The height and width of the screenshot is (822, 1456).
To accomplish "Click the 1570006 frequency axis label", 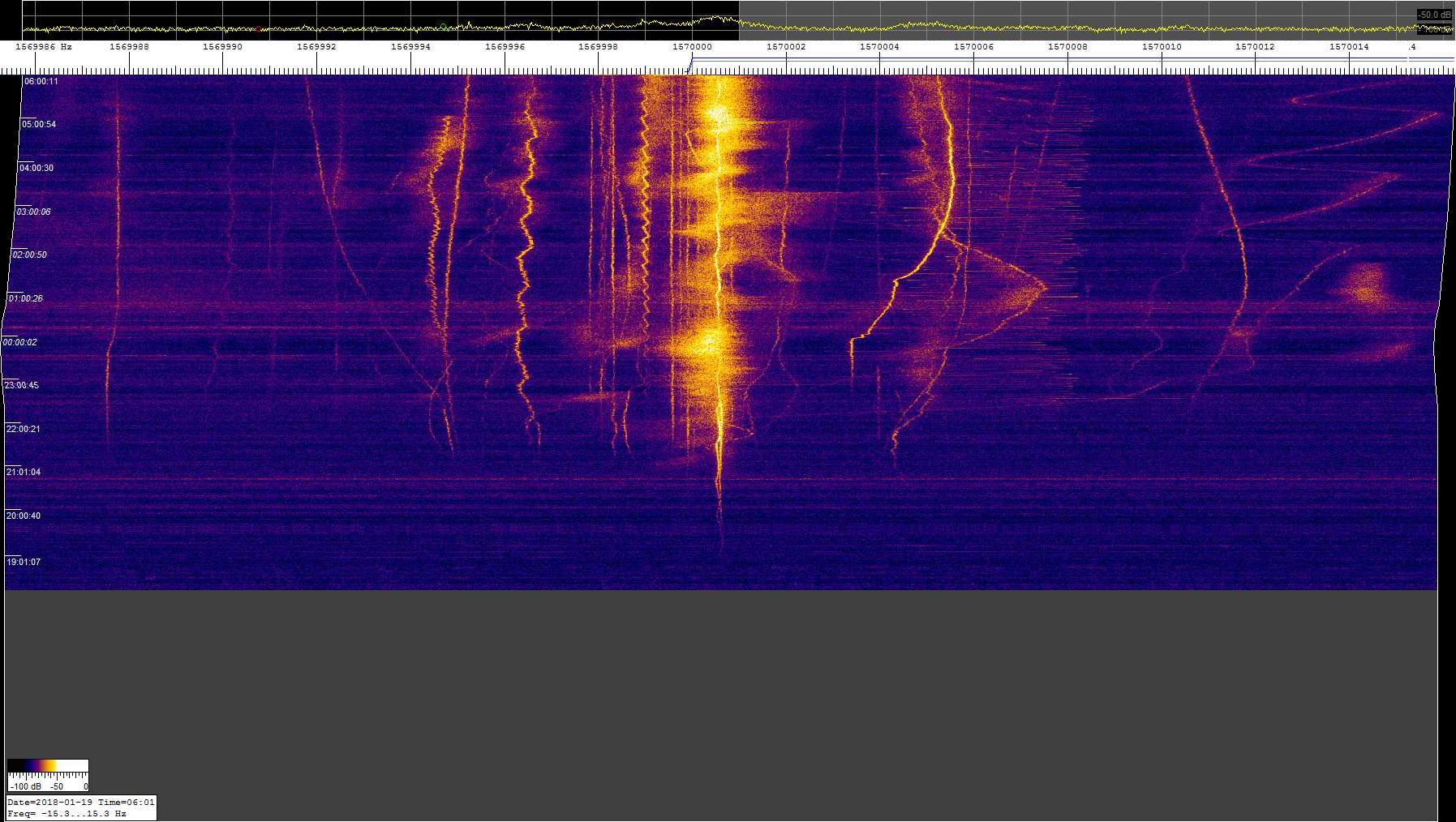I will (x=973, y=47).
